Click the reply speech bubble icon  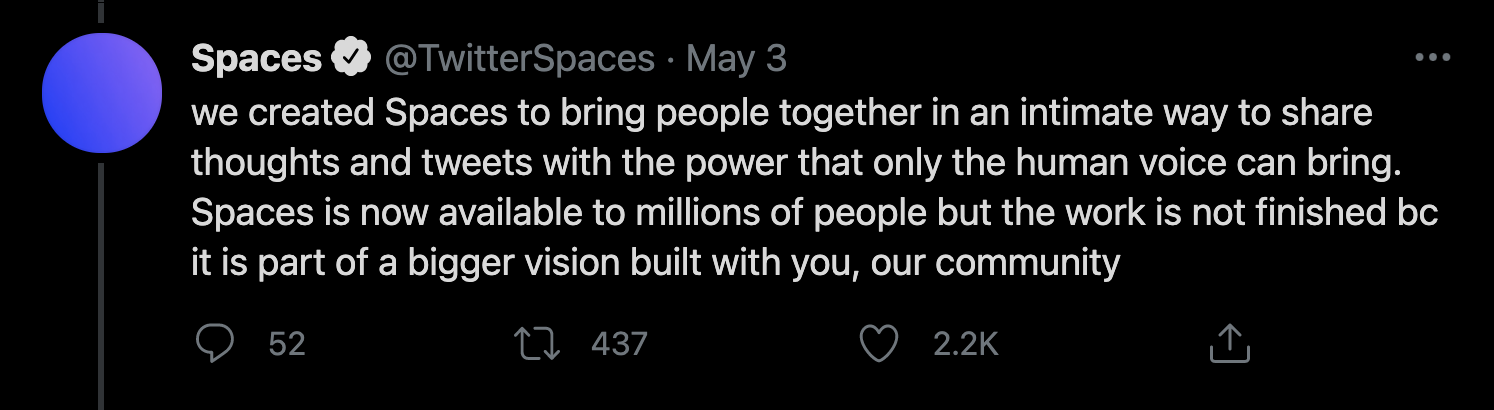213,344
